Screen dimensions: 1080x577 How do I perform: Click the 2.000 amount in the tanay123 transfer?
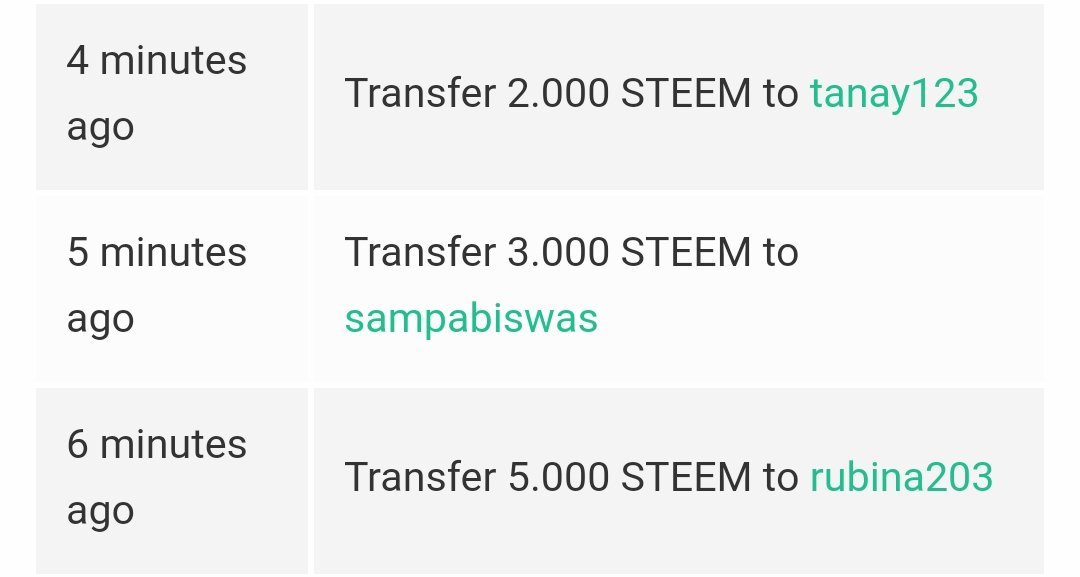coord(558,93)
